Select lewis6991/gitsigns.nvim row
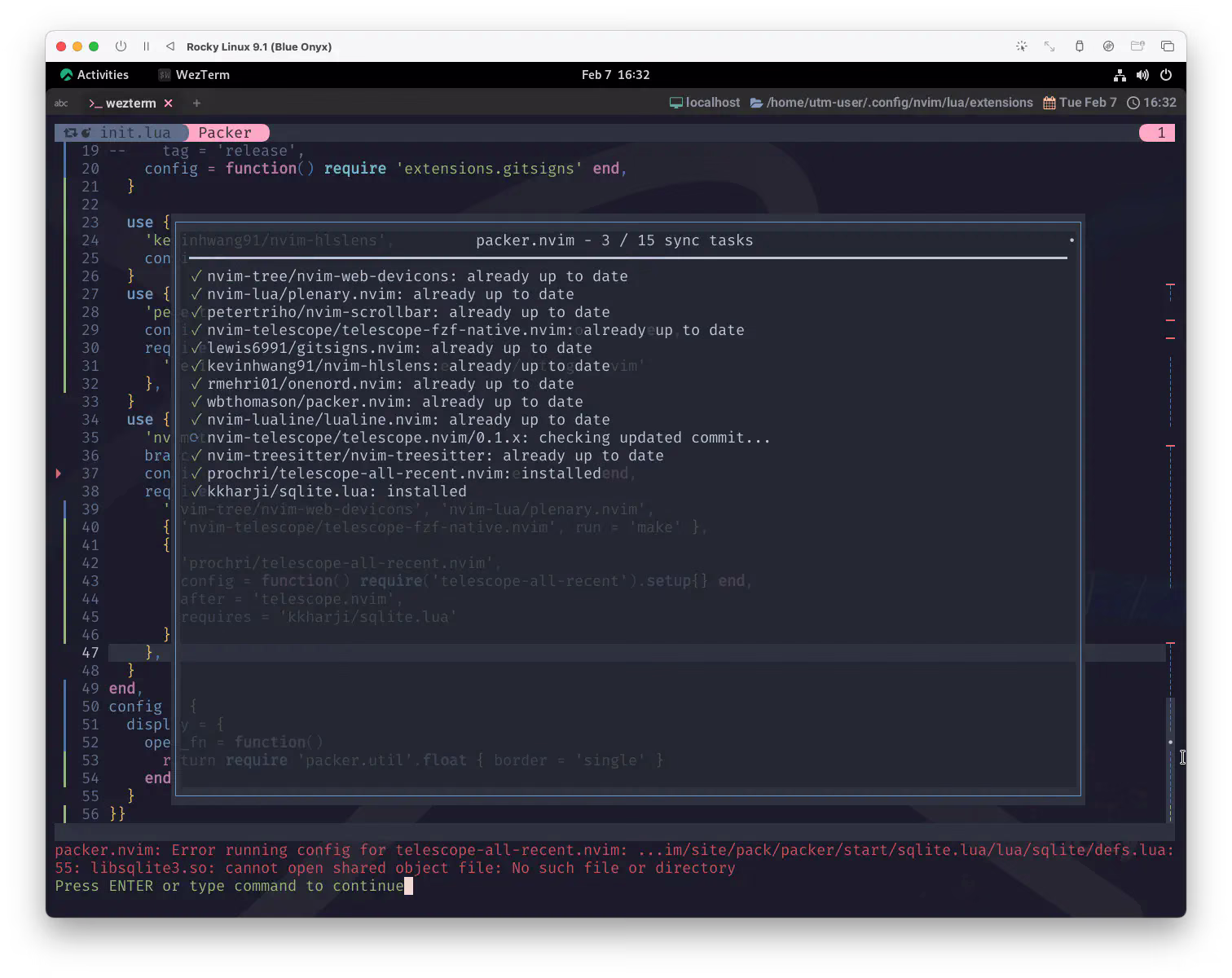 (x=391, y=348)
